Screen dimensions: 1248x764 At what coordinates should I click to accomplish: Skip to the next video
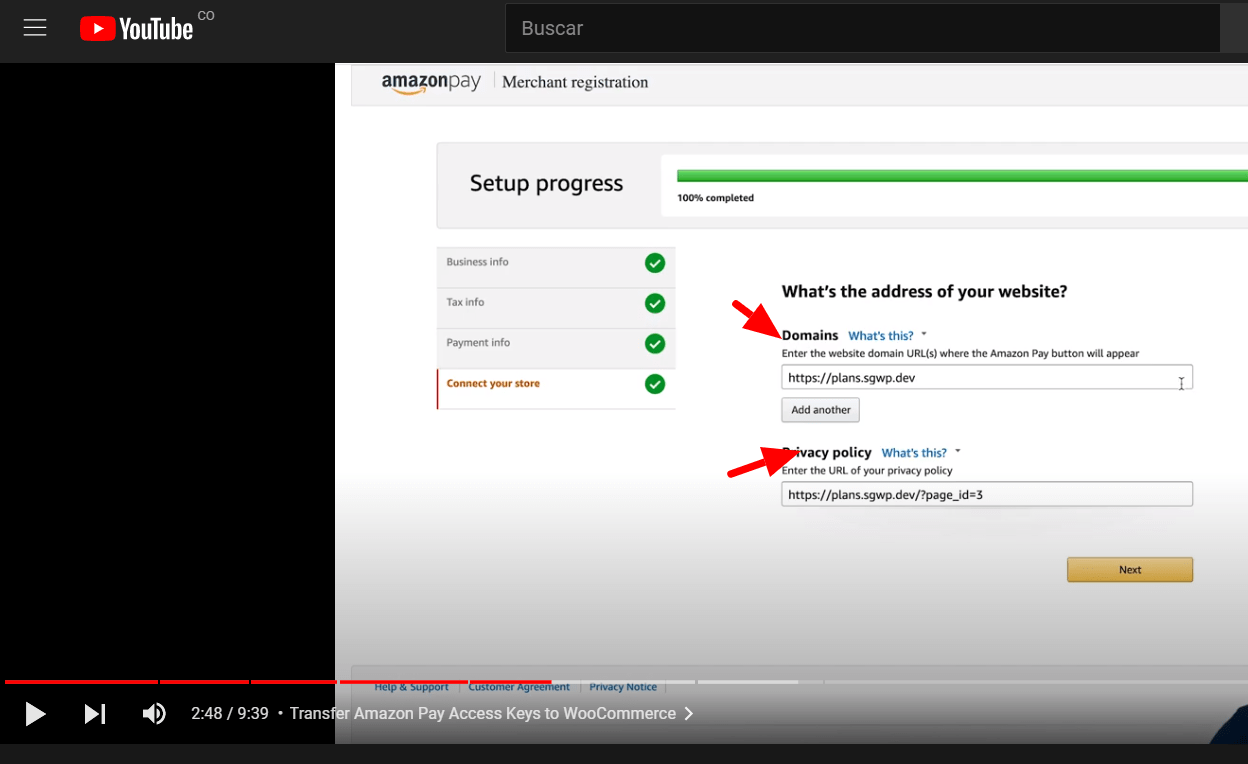(x=95, y=713)
